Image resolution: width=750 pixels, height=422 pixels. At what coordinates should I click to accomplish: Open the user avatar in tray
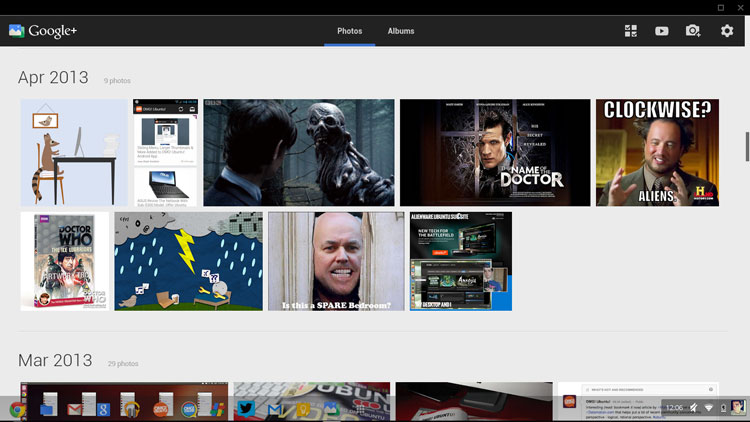pyautogui.click(x=738, y=408)
